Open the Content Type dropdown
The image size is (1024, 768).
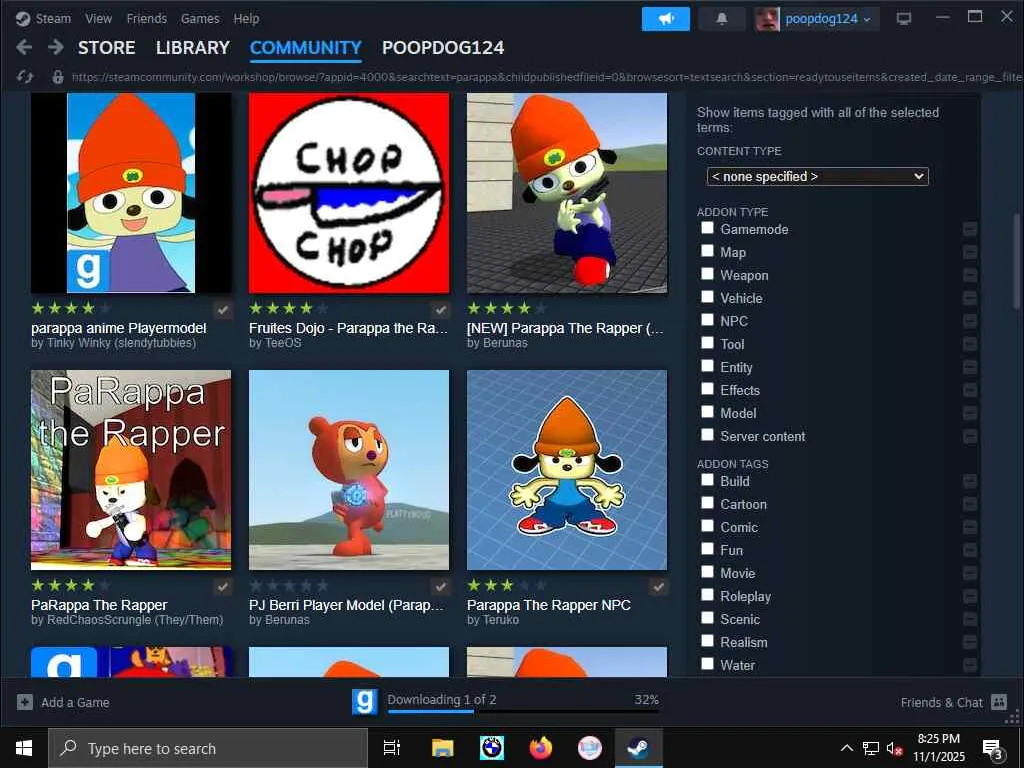(818, 176)
